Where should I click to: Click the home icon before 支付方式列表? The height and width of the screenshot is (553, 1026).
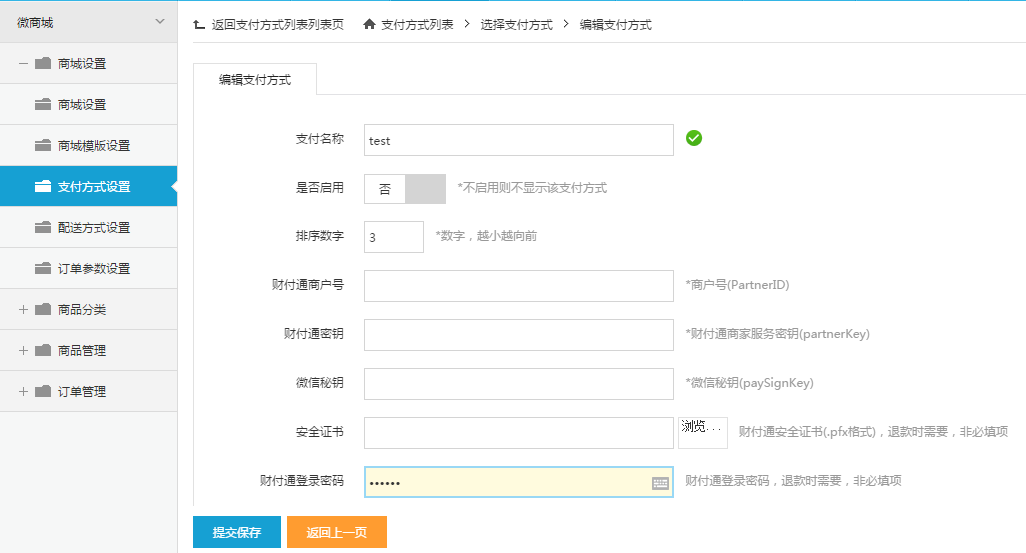pyautogui.click(x=370, y=24)
